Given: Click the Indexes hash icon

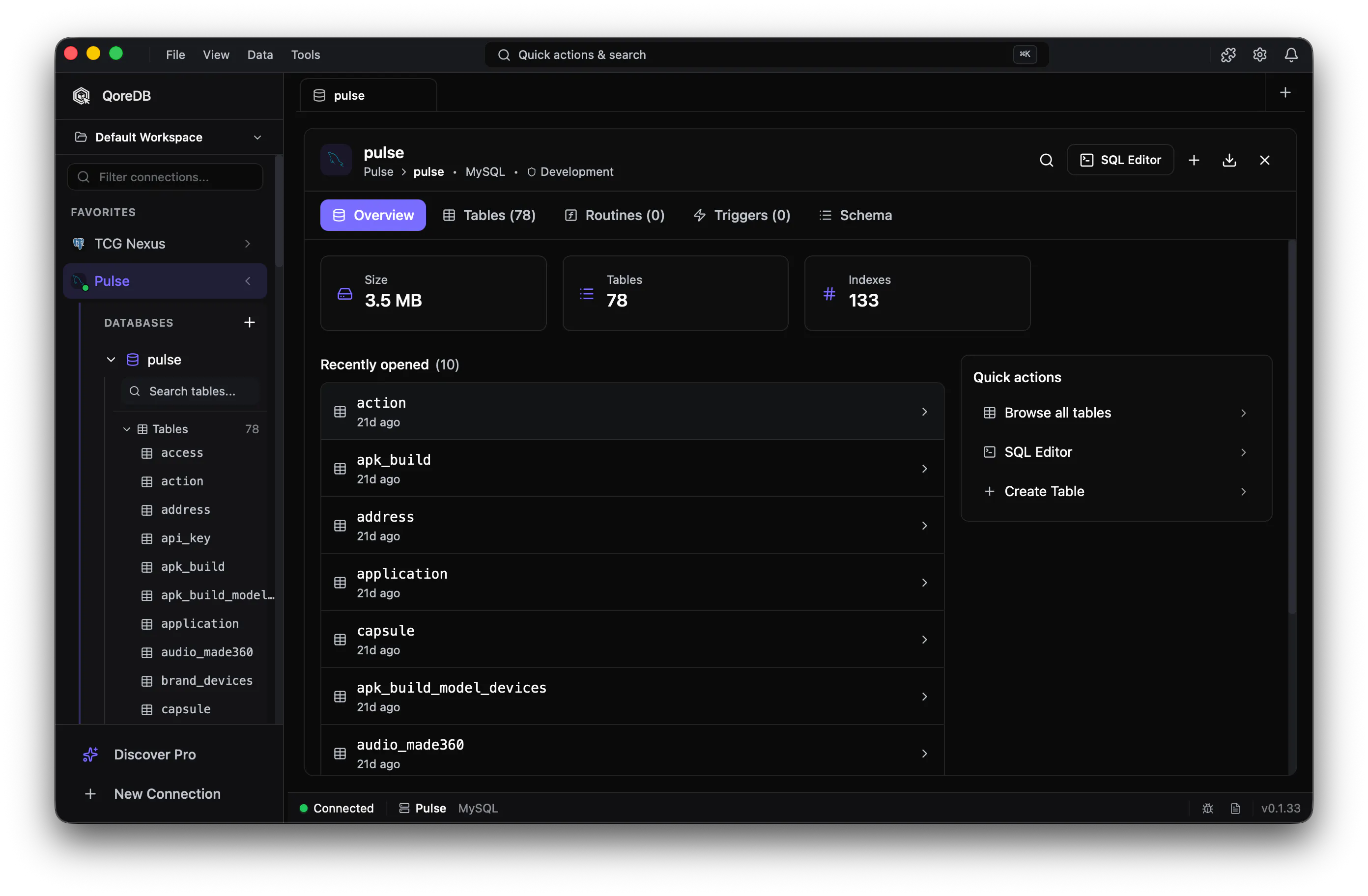Looking at the screenshot, I should coord(829,294).
